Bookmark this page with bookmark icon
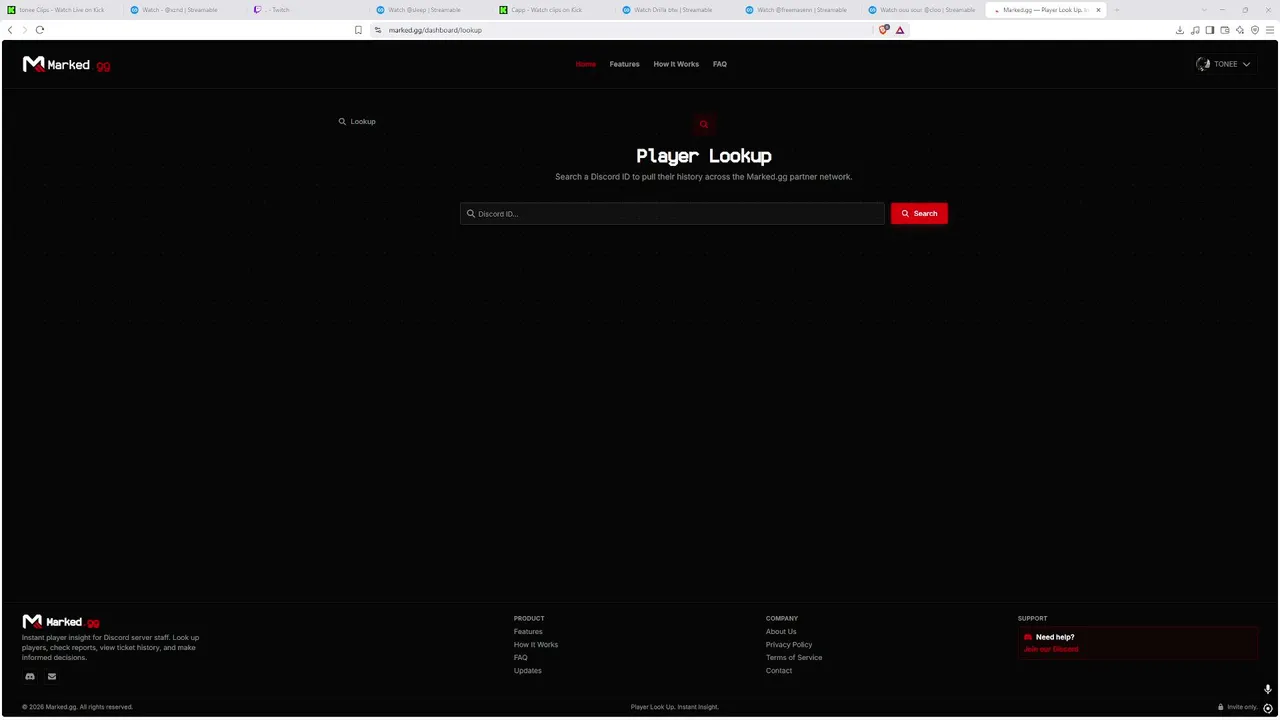 pyautogui.click(x=358, y=30)
